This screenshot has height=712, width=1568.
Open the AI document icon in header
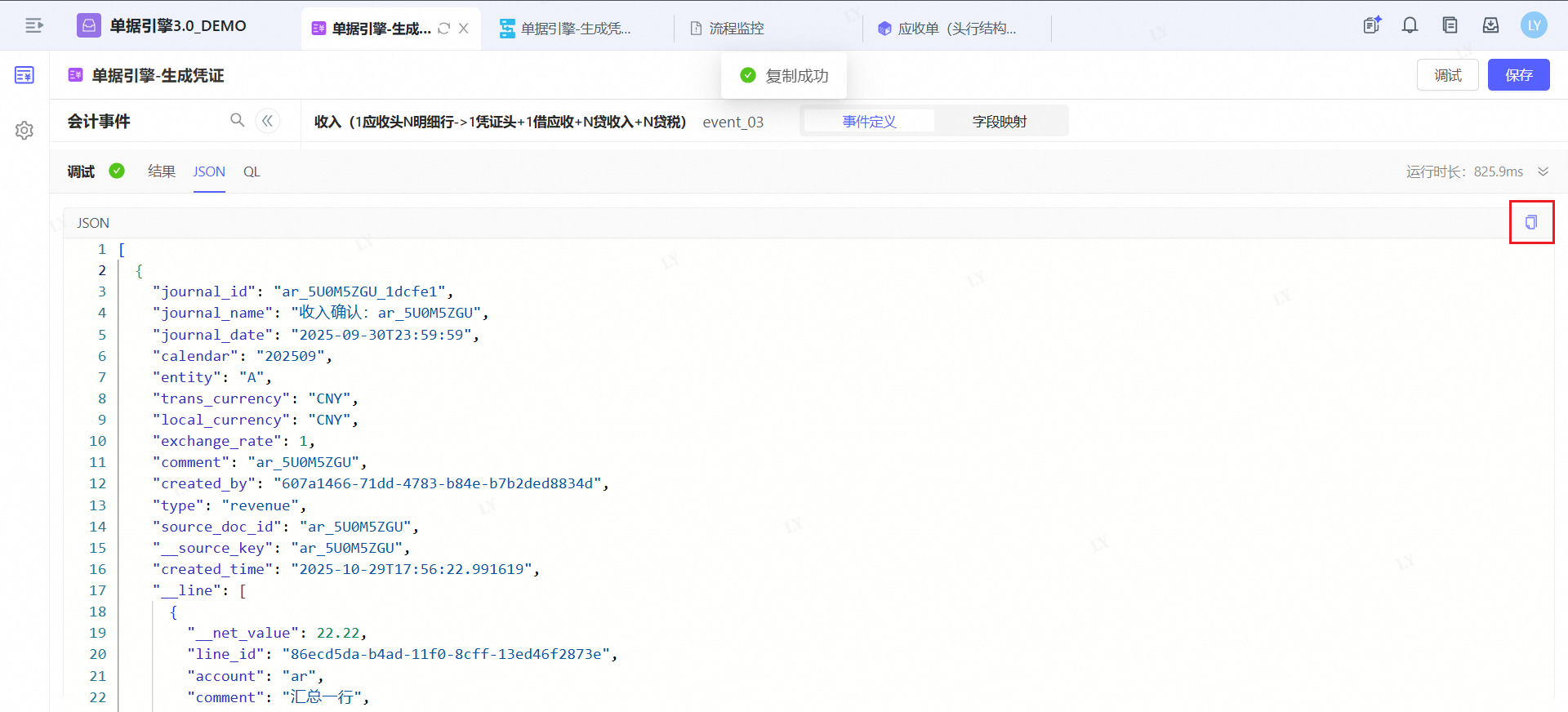[1372, 25]
